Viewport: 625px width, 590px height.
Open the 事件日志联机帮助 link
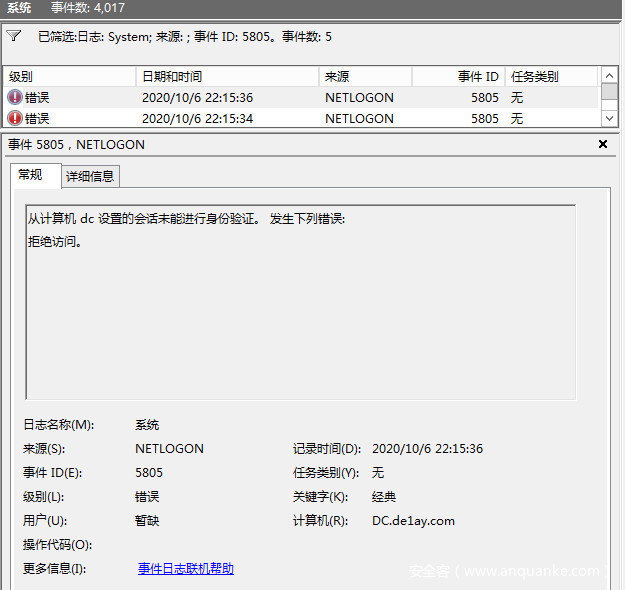(186, 569)
